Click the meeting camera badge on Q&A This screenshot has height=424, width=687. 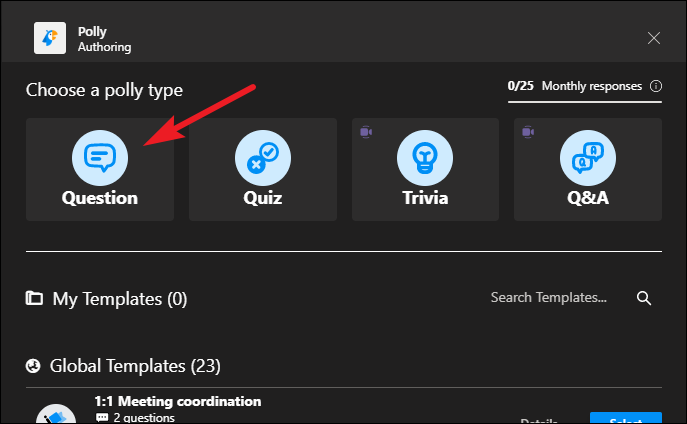(x=528, y=132)
